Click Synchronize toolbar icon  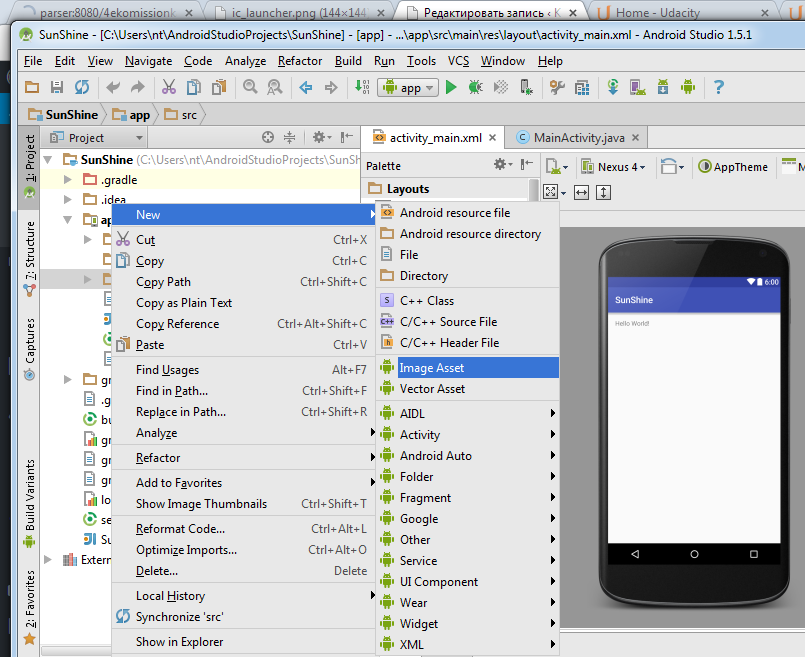click(82, 87)
